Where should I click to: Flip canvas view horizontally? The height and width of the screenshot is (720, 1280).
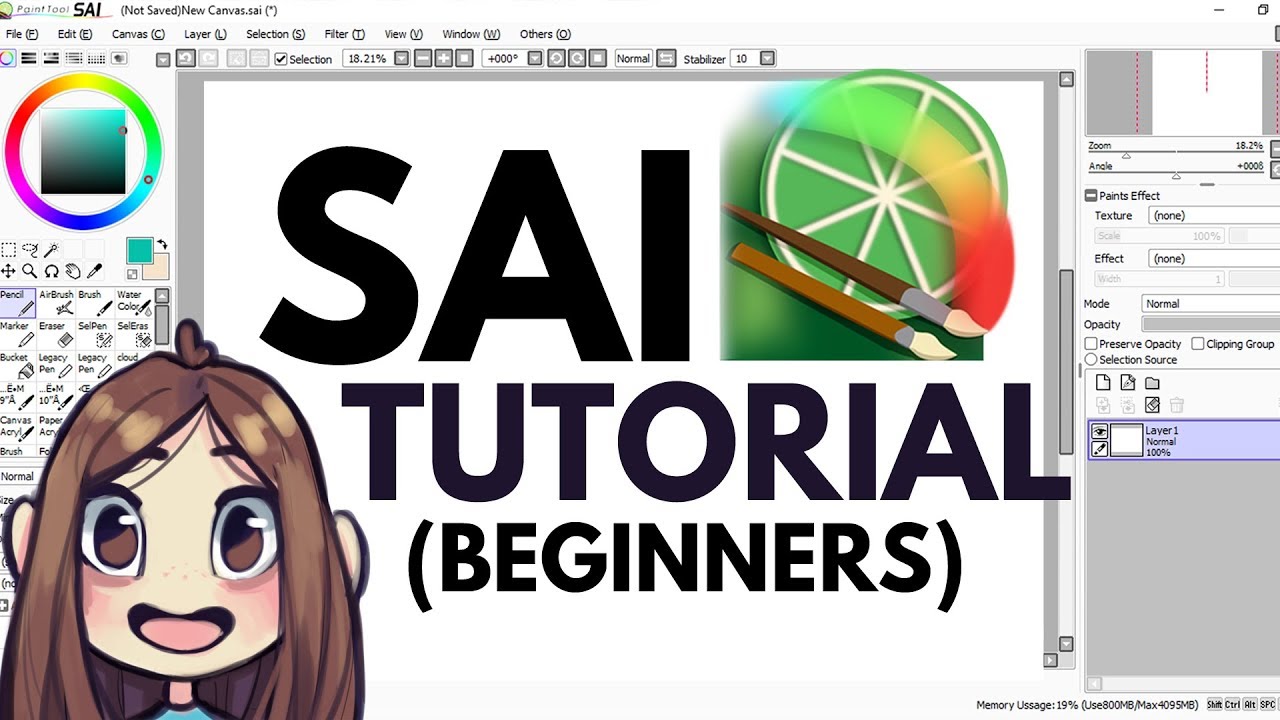[666, 59]
